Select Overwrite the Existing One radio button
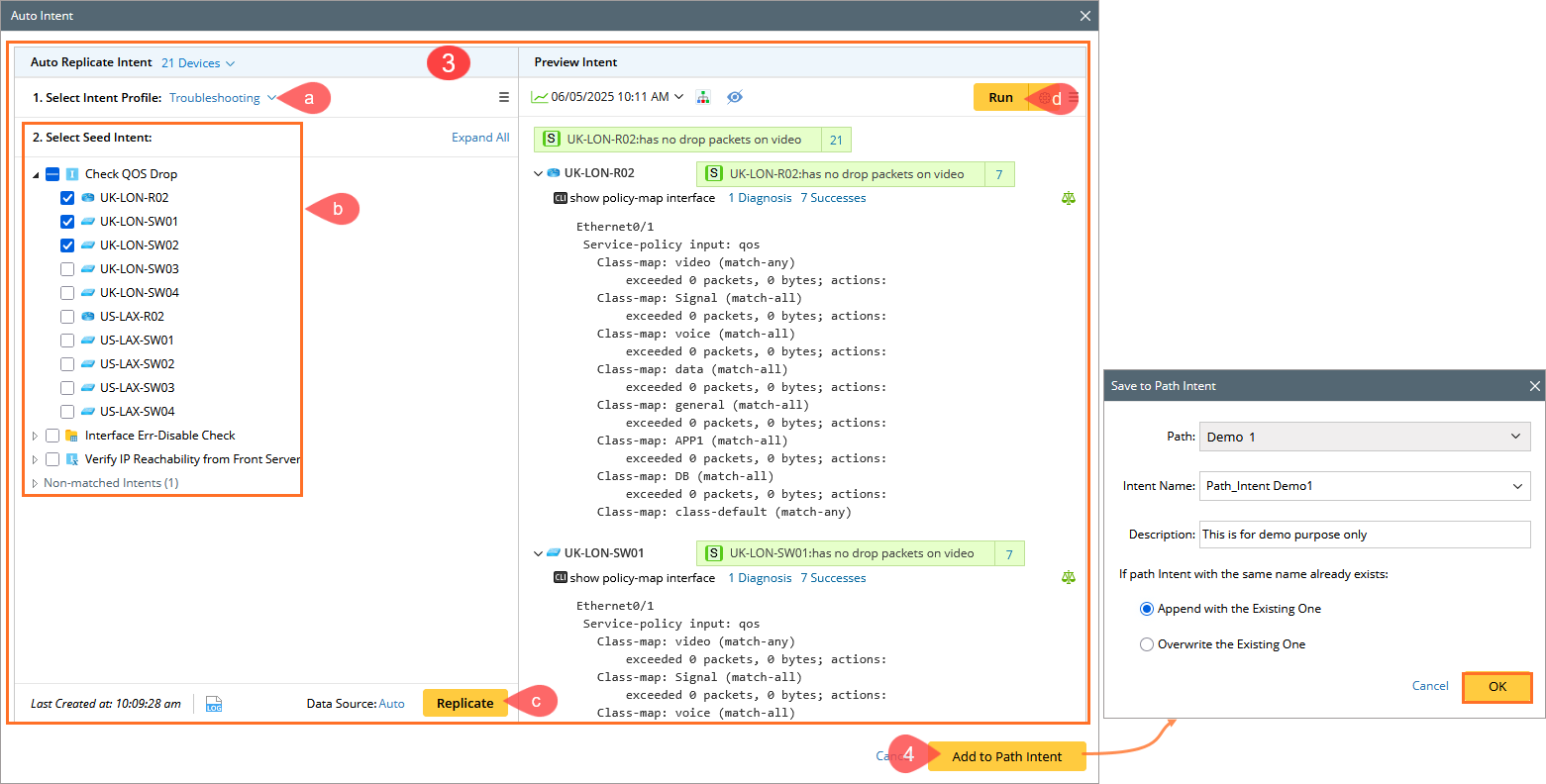 coord(1147,644)
